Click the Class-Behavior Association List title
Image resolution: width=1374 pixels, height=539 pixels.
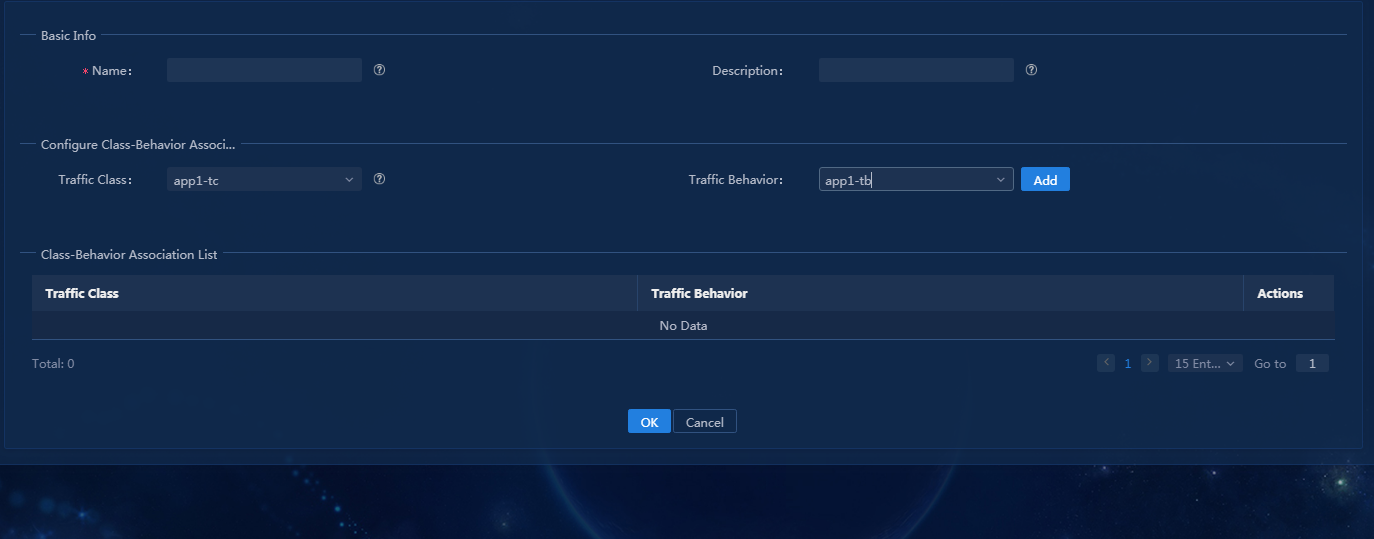[x=129, y=255]
